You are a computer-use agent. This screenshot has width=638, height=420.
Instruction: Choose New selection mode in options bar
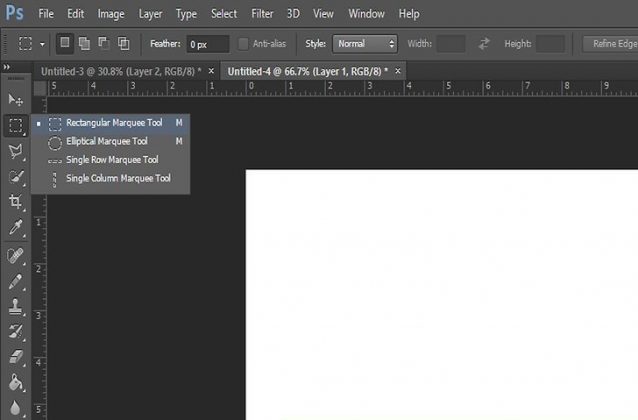[x=65, y=44]
